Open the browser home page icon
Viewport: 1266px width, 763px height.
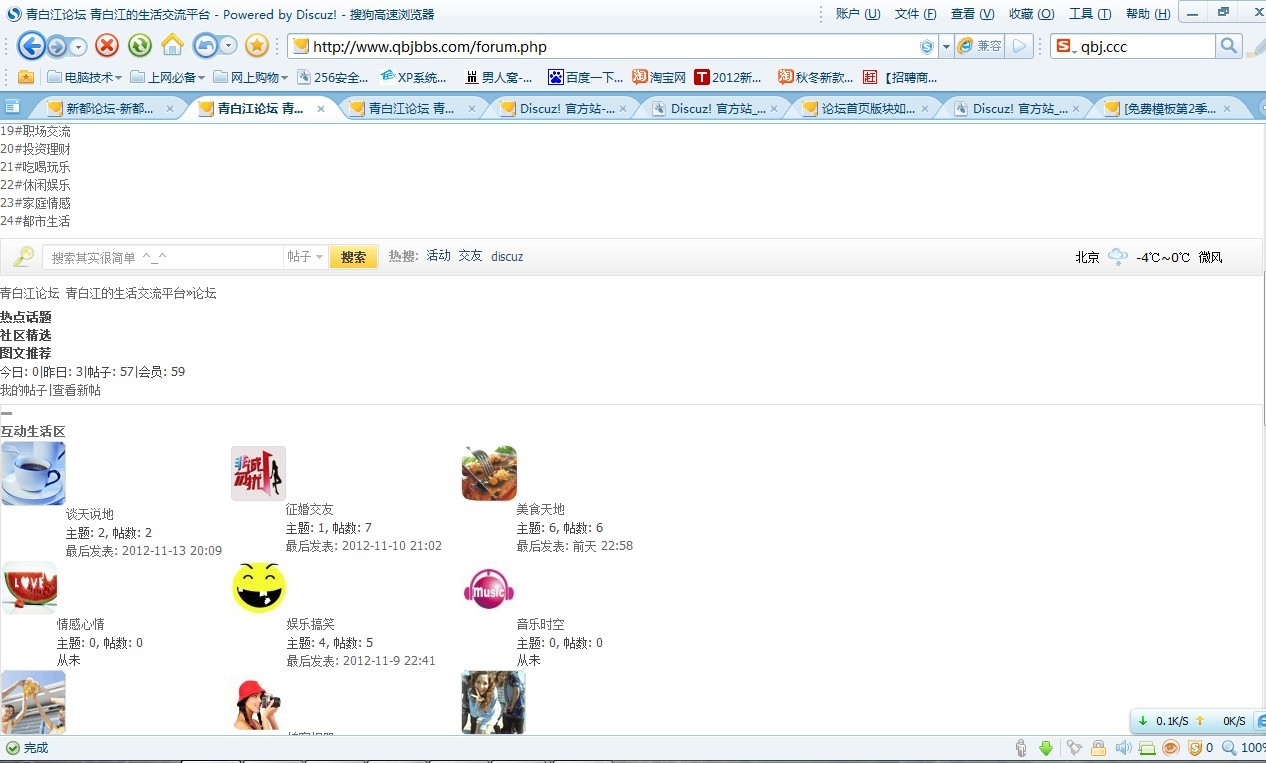(x=172, y=46)
